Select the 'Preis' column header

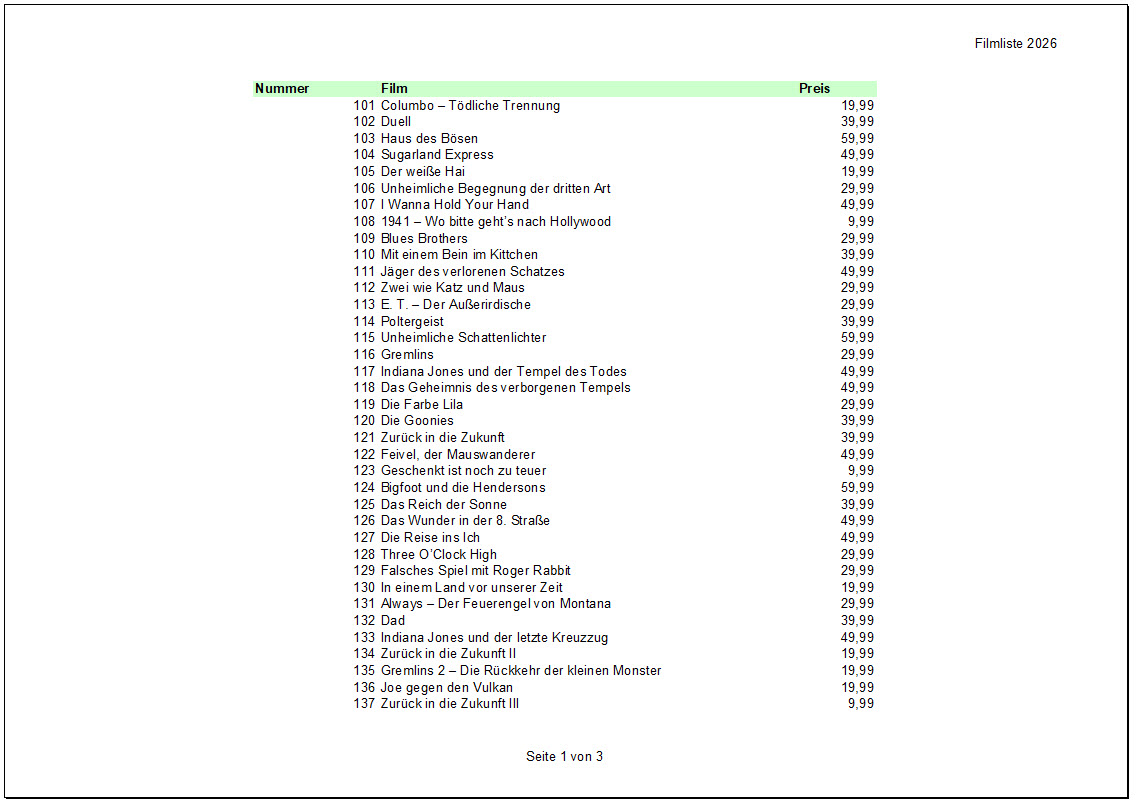coord(814,89)
